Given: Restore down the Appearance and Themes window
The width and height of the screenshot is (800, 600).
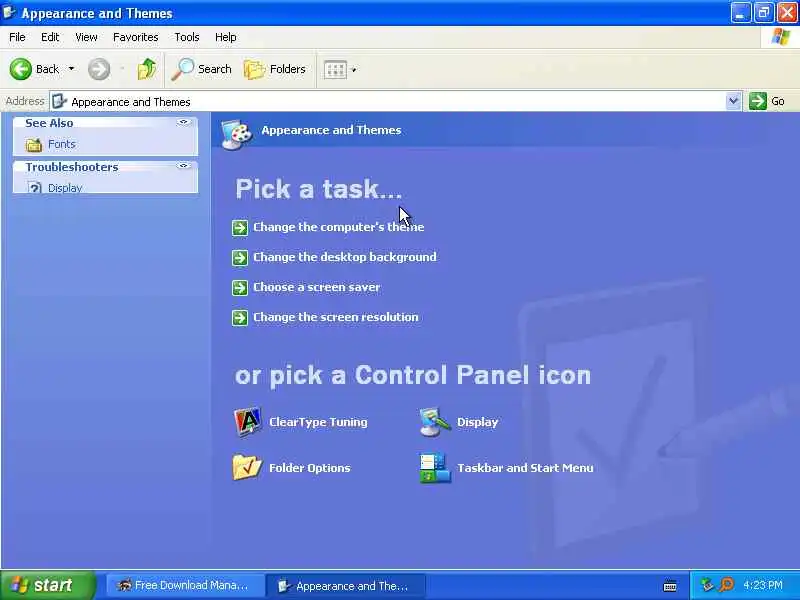Looking at the screenshot, I should (x=764, y=13).
